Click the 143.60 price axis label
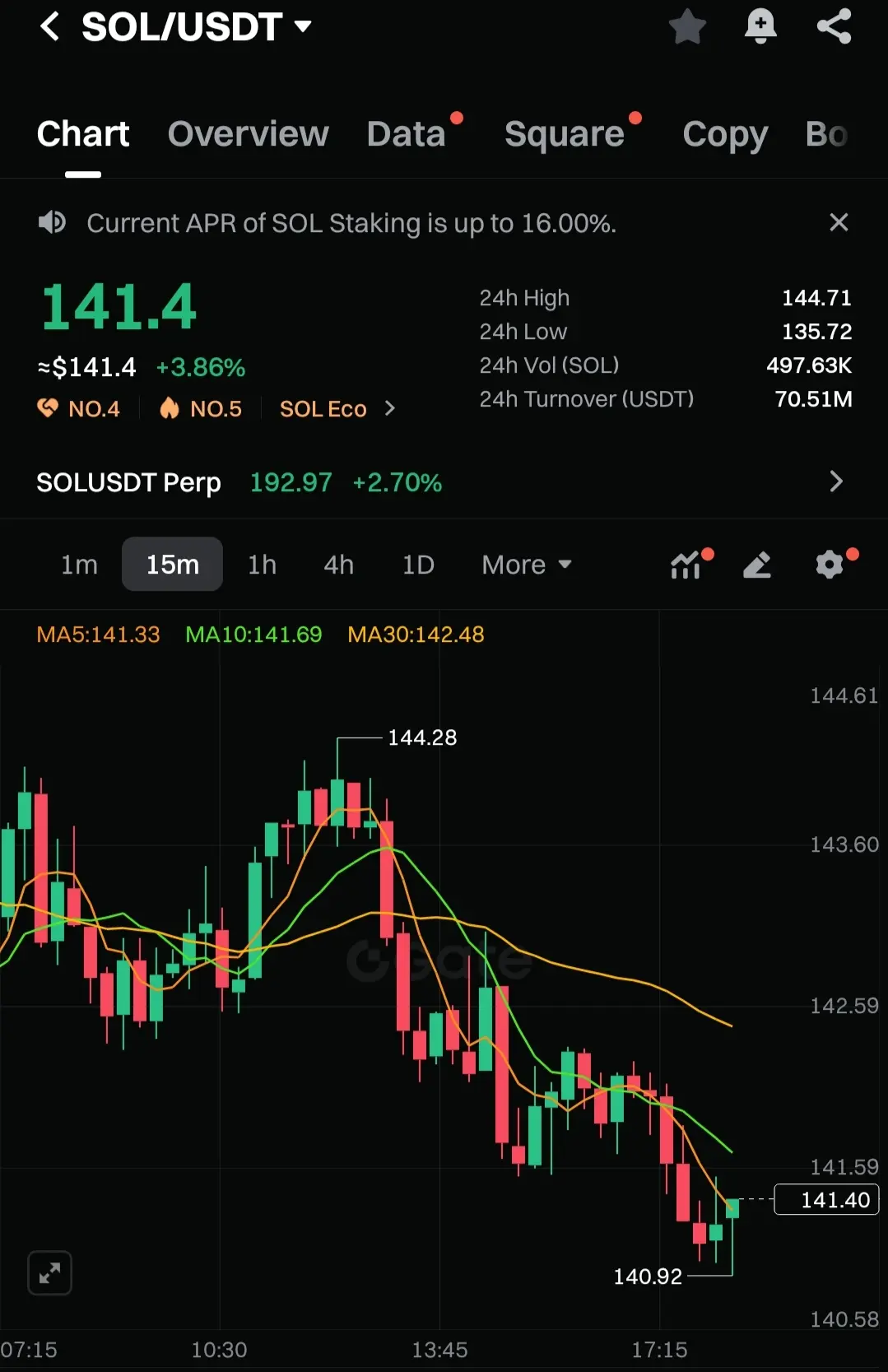Image resolution: width=888 pixels, height=1372 pixels. (844, 844)
